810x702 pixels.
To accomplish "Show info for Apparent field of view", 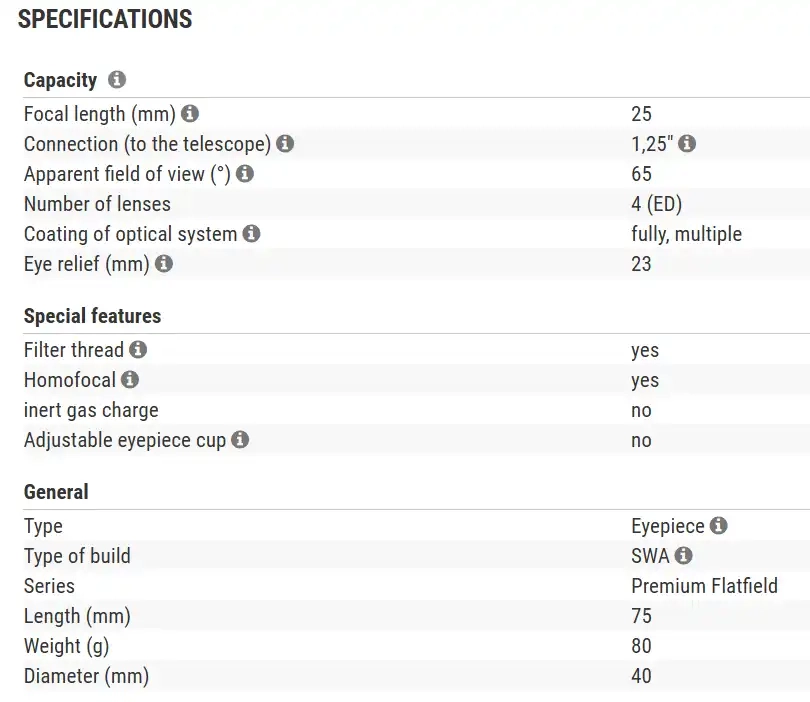I will (x=244, y=174).
